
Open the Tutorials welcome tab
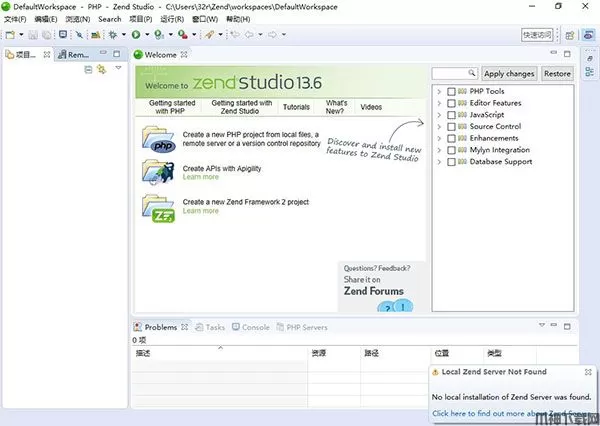[x=296, y=106]
